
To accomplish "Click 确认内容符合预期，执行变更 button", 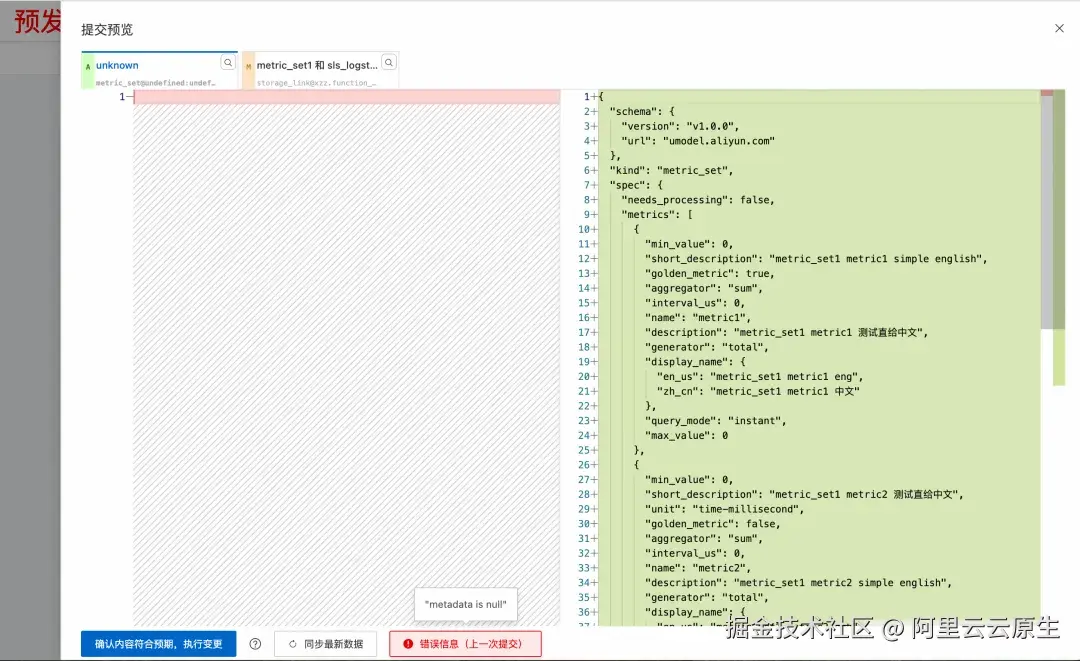I will coord(158,644).
